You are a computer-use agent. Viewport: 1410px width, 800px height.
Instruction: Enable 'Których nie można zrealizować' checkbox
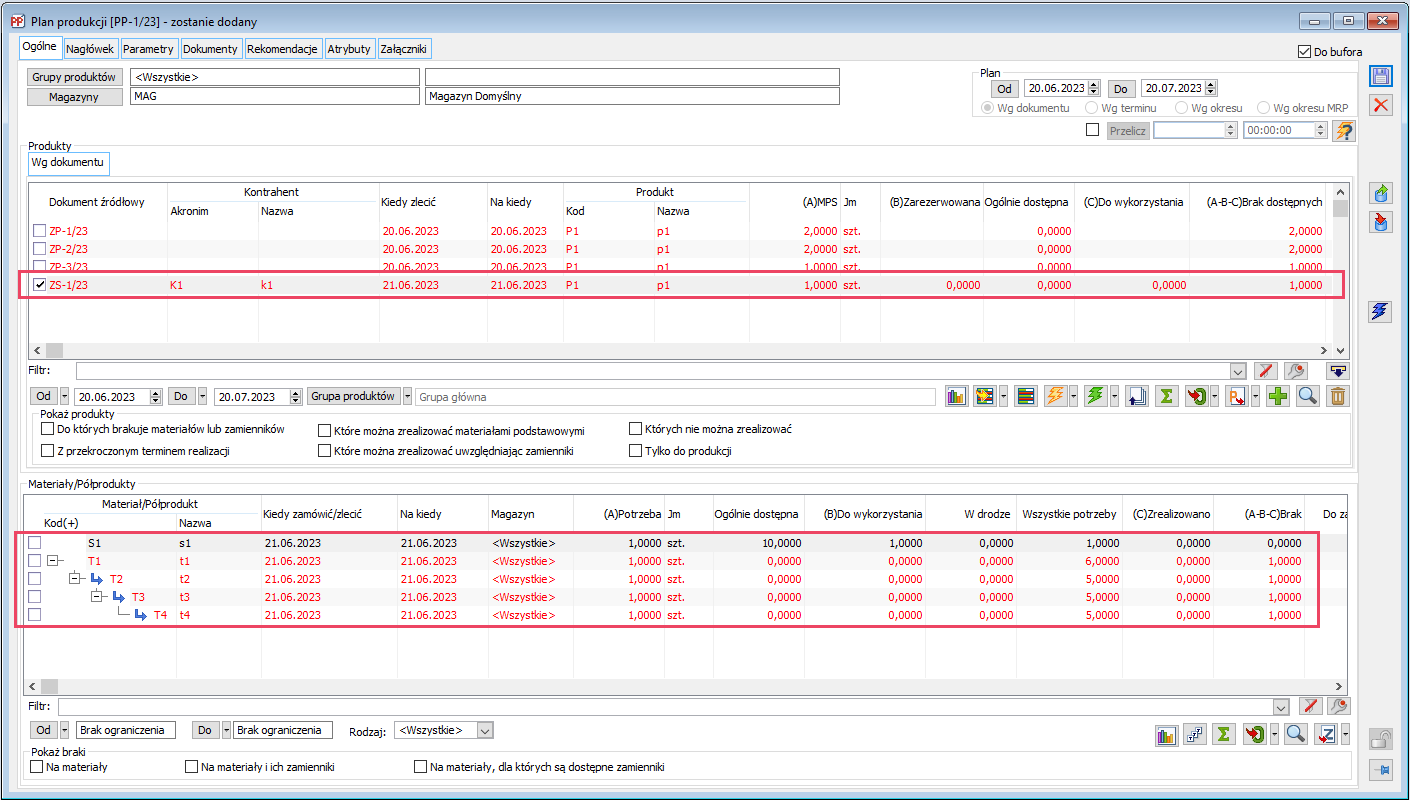[635, 429]
